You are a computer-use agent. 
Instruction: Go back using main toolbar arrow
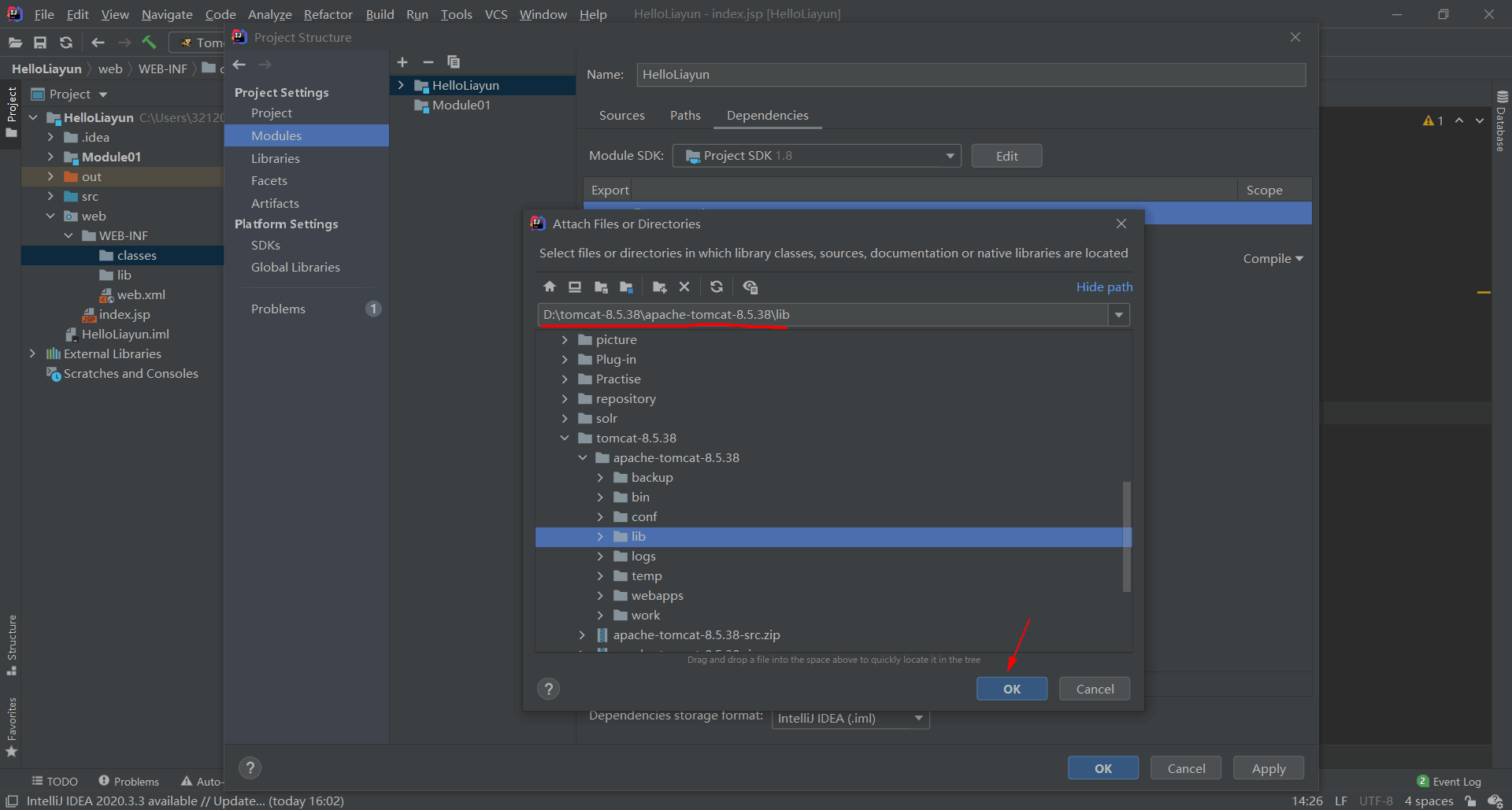[x=98, y=43]
